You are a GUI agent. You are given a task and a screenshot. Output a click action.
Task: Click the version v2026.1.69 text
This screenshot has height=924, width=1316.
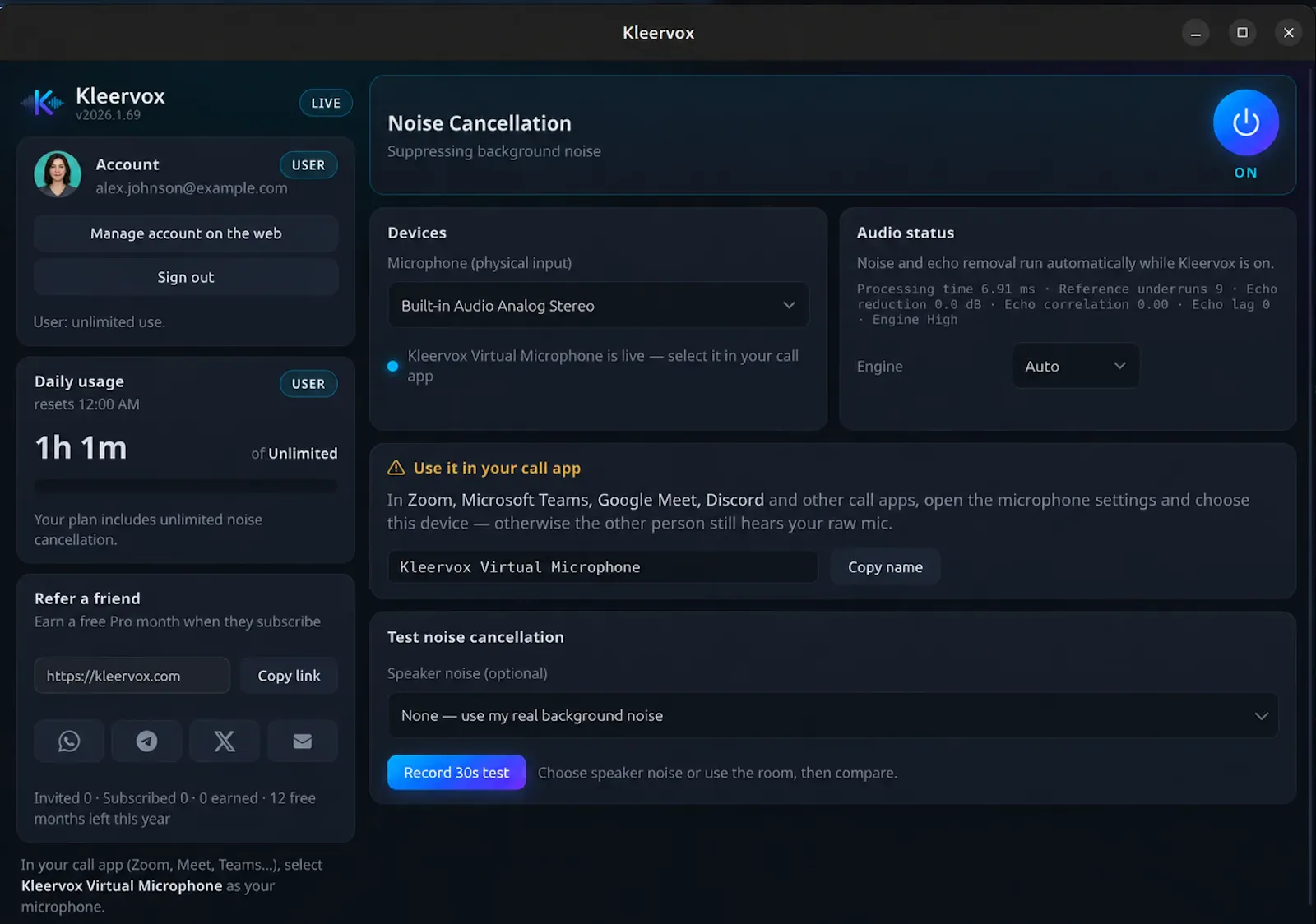pos(108,115)
